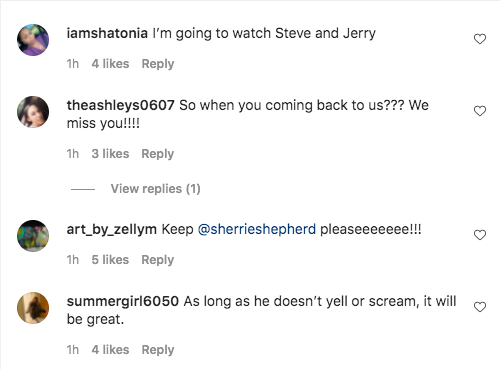Open the @sherrieshepherd mention link

coord(257,229)
